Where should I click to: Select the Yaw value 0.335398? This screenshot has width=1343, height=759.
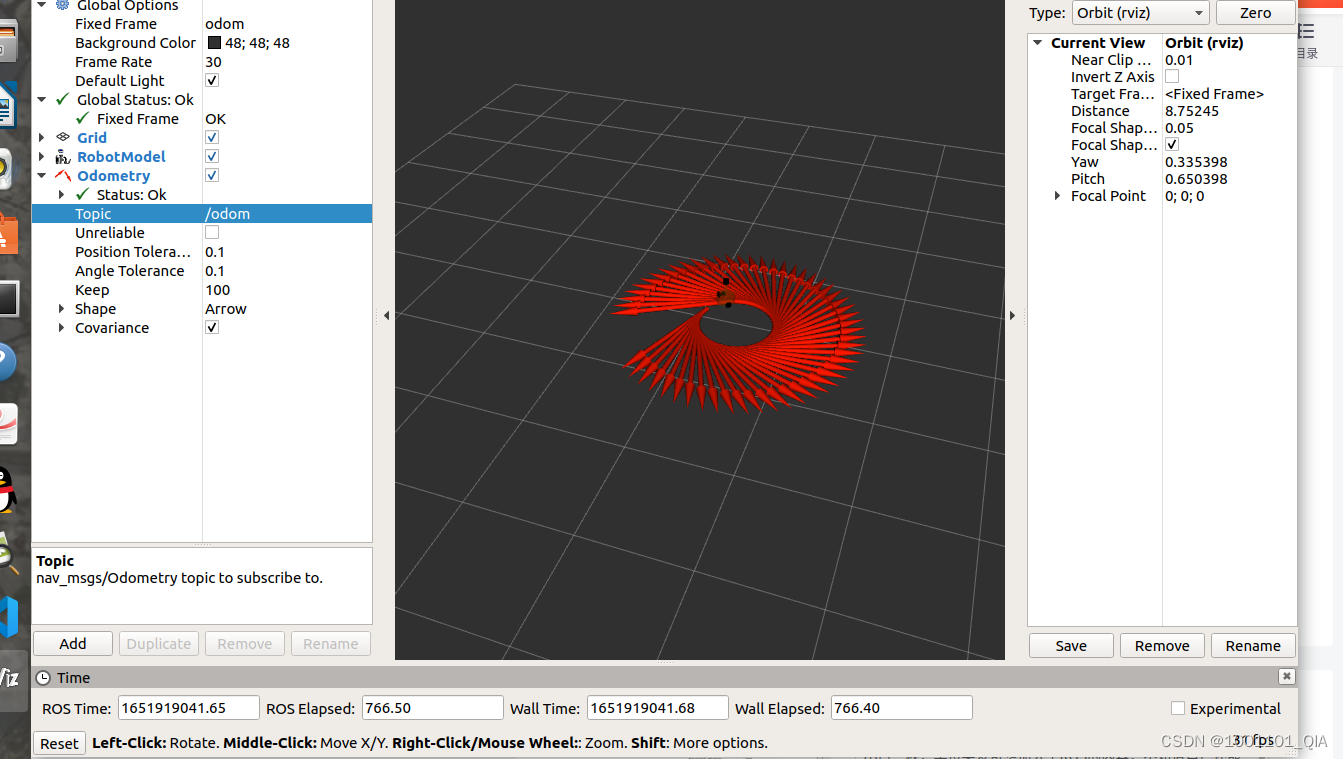[1196, 162]
